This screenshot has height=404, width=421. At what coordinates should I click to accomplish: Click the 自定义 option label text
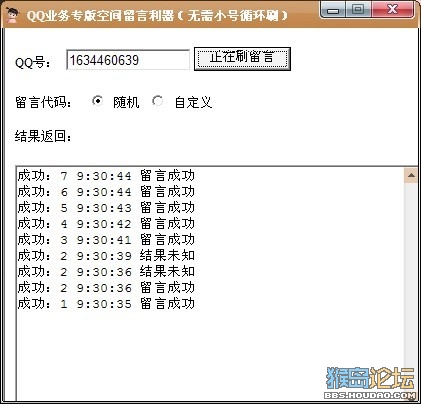pyautogui.click(x=193, y=102)
